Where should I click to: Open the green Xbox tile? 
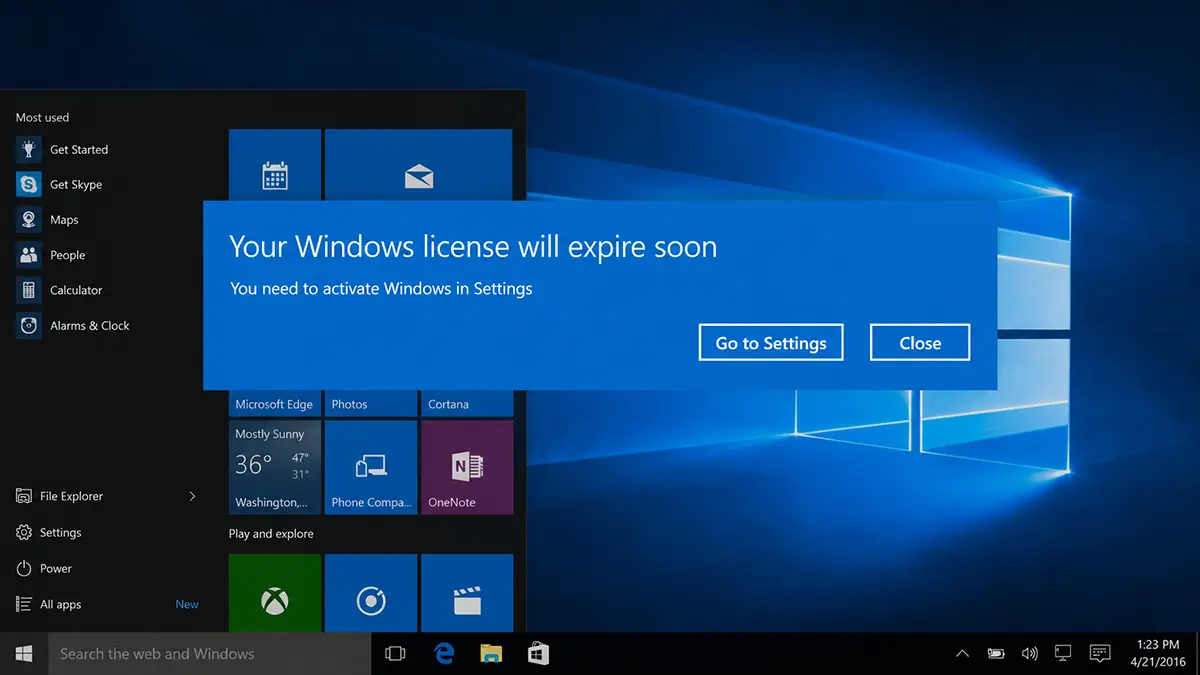275,593
